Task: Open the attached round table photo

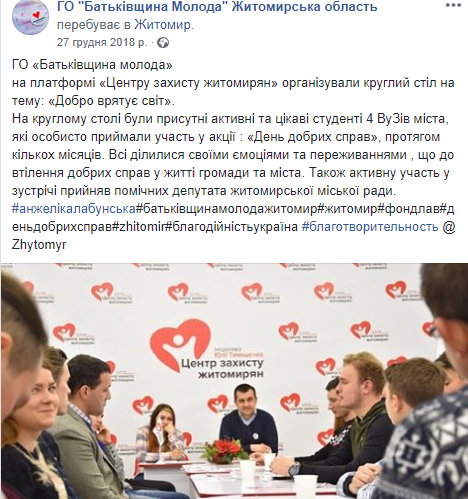Action: click(x=234, y=381)
